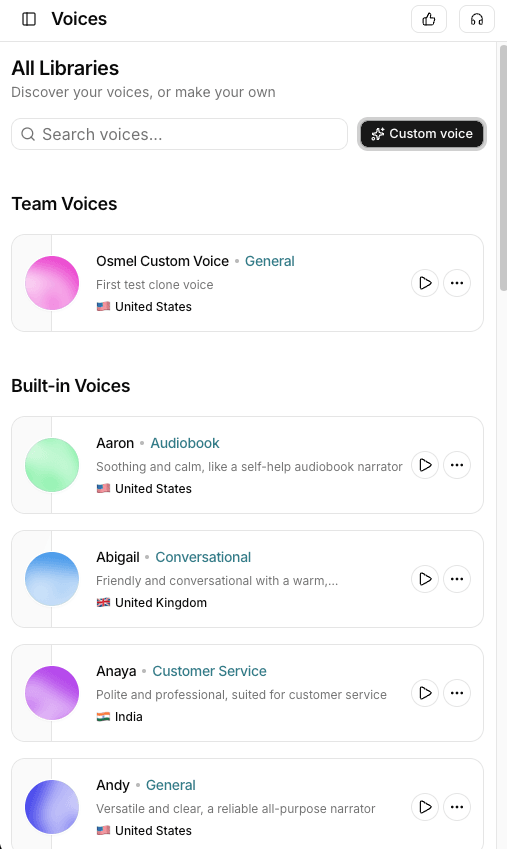Open more options for Anaya

tap(457, 693)
